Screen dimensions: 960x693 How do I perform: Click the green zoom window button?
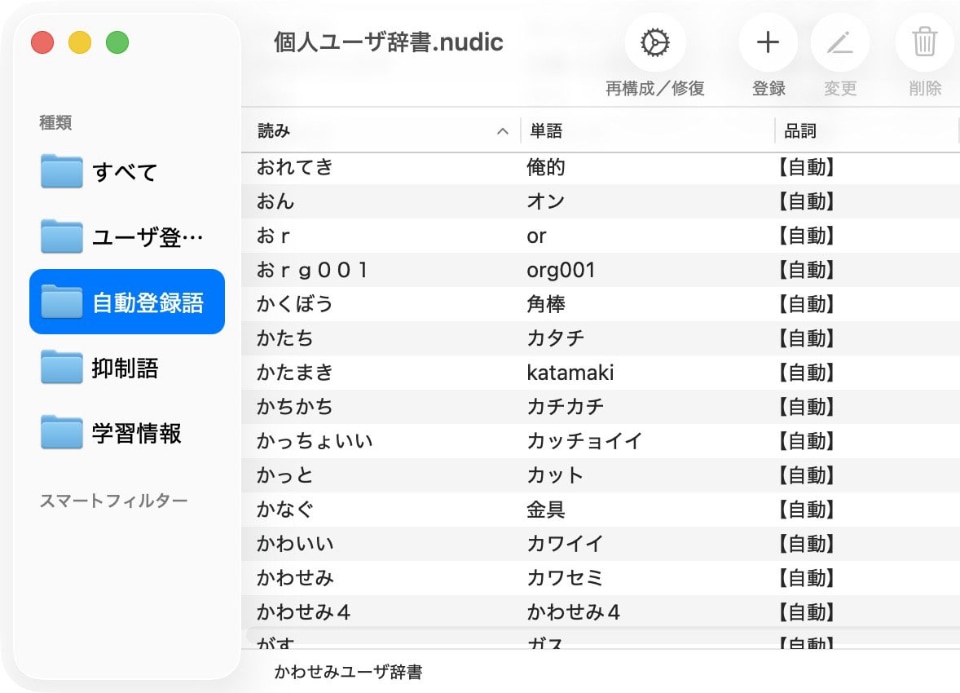pos(117,43)
